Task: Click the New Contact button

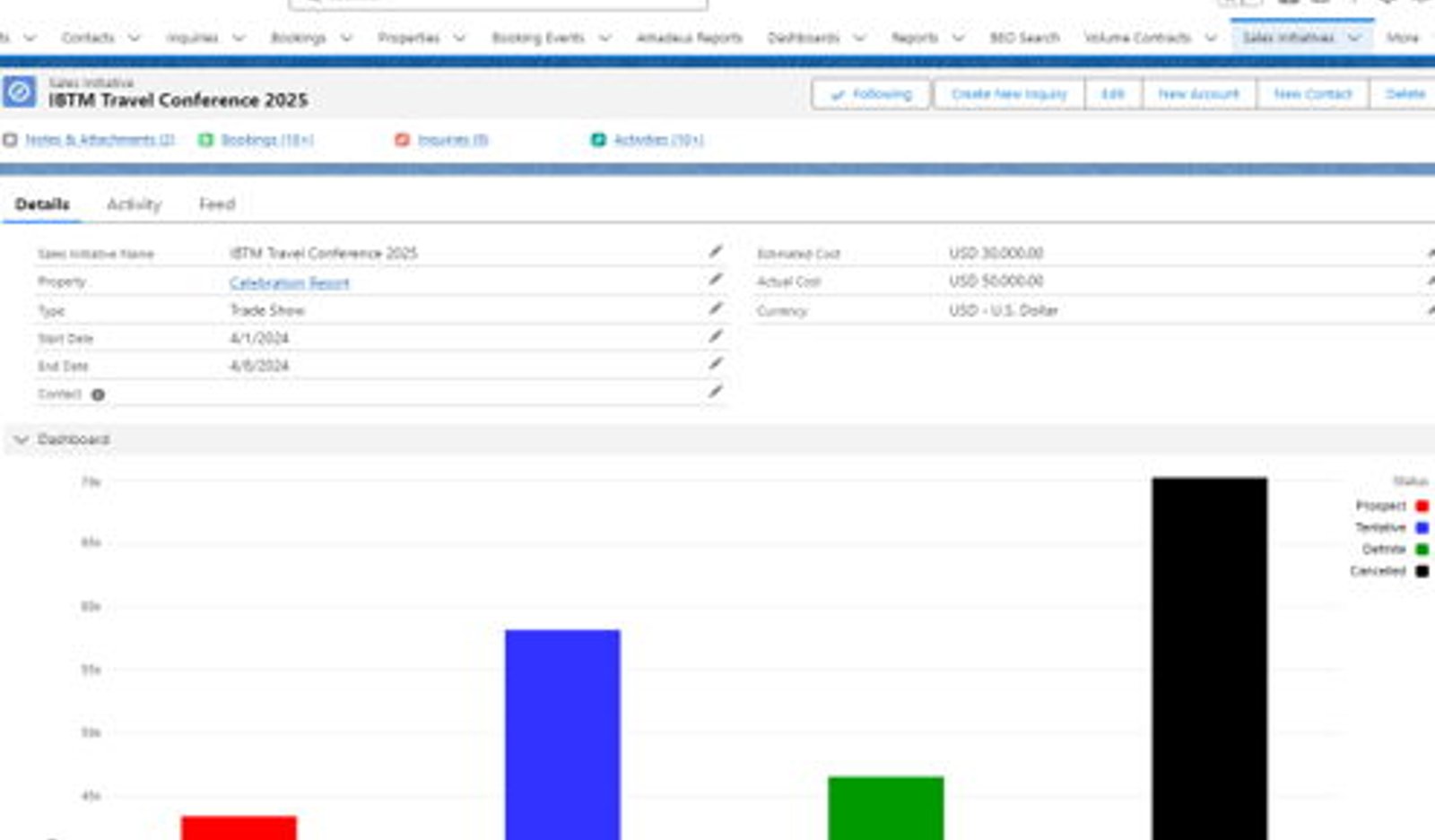Action: click(1312, 94)
